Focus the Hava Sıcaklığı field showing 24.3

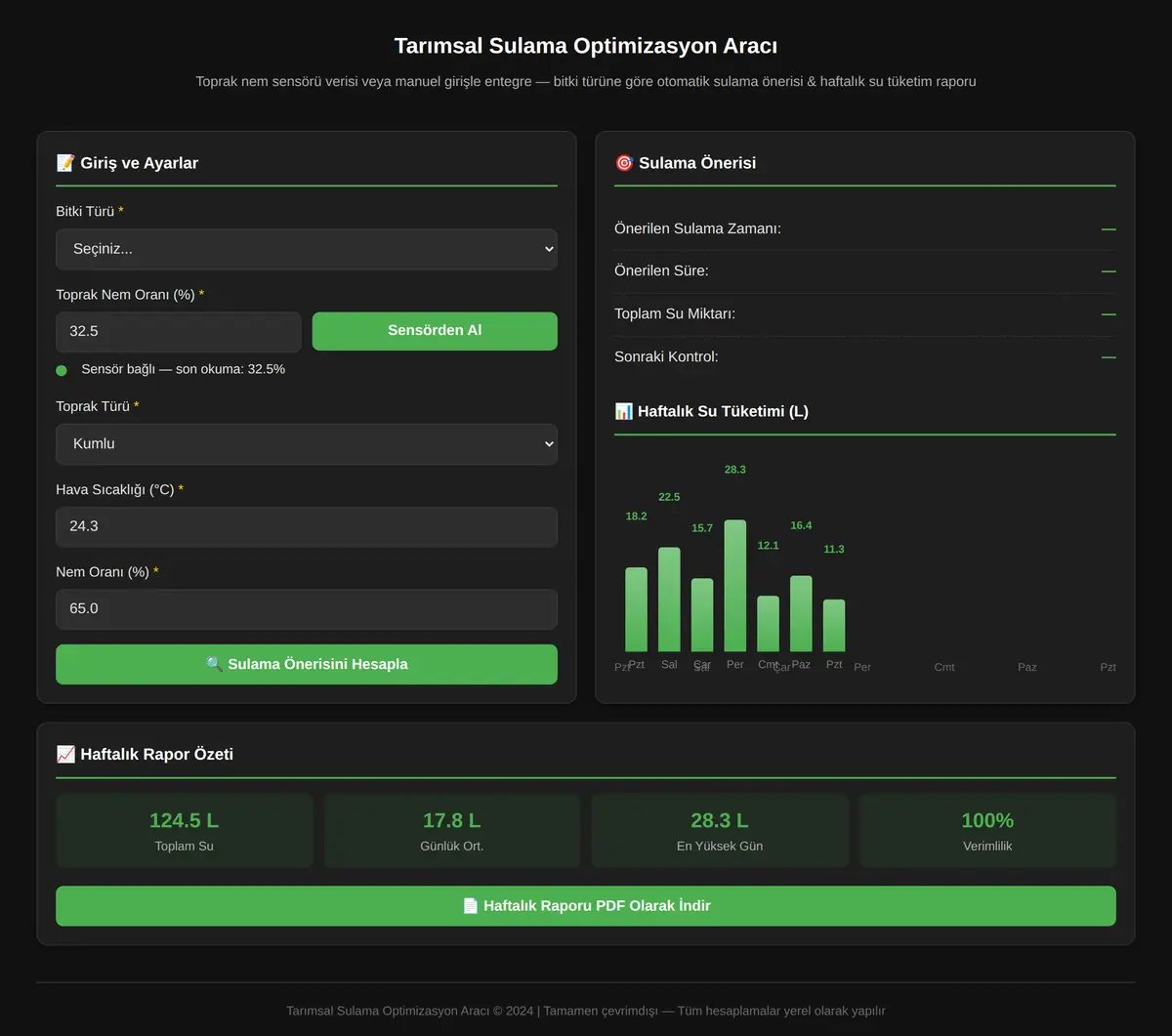(307, 526)
